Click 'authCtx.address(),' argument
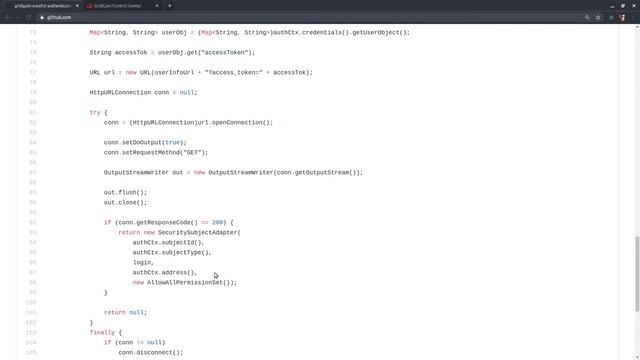This screenshot has width=640, height=360. coord(165,273)
